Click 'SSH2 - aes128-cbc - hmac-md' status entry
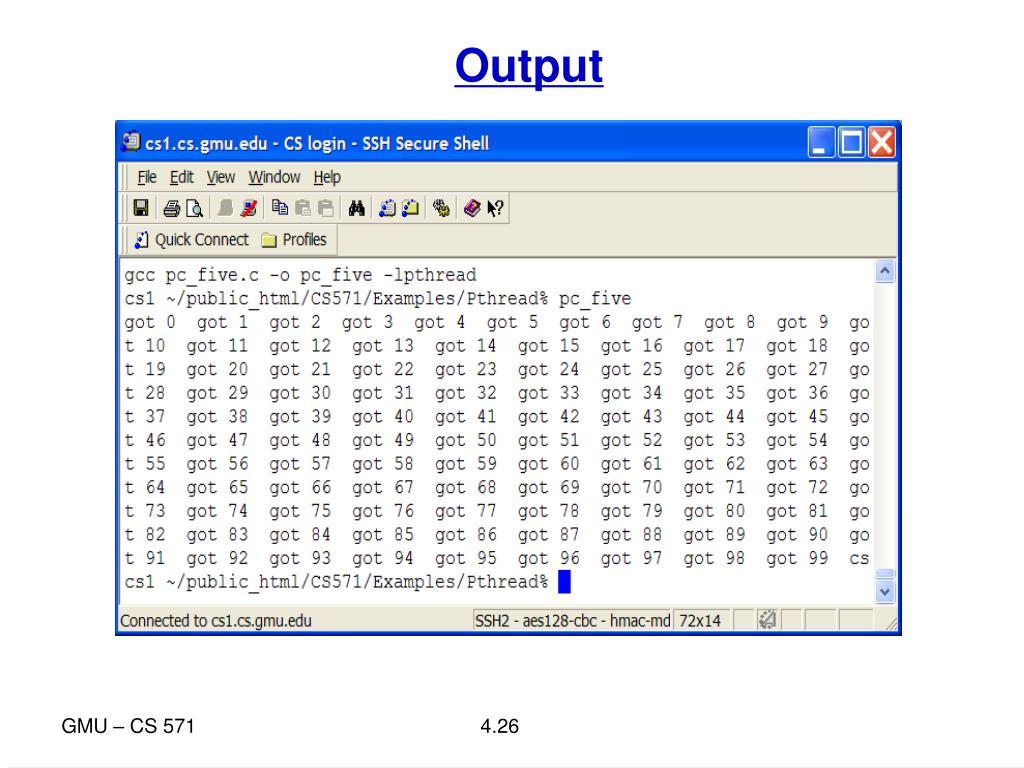This screenshot has width=1024, height=768. [573, 620]
